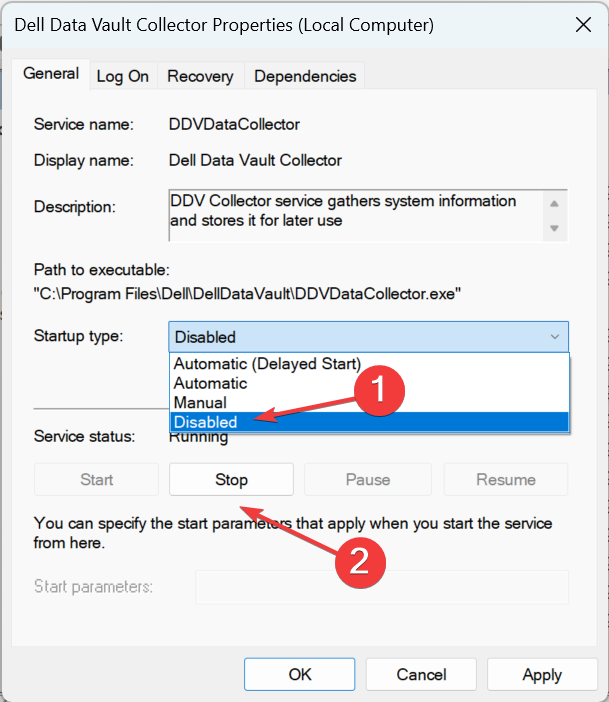609x702 pixels.
Task: Cancel the properties dialog
Action: [x=421, y=675]
